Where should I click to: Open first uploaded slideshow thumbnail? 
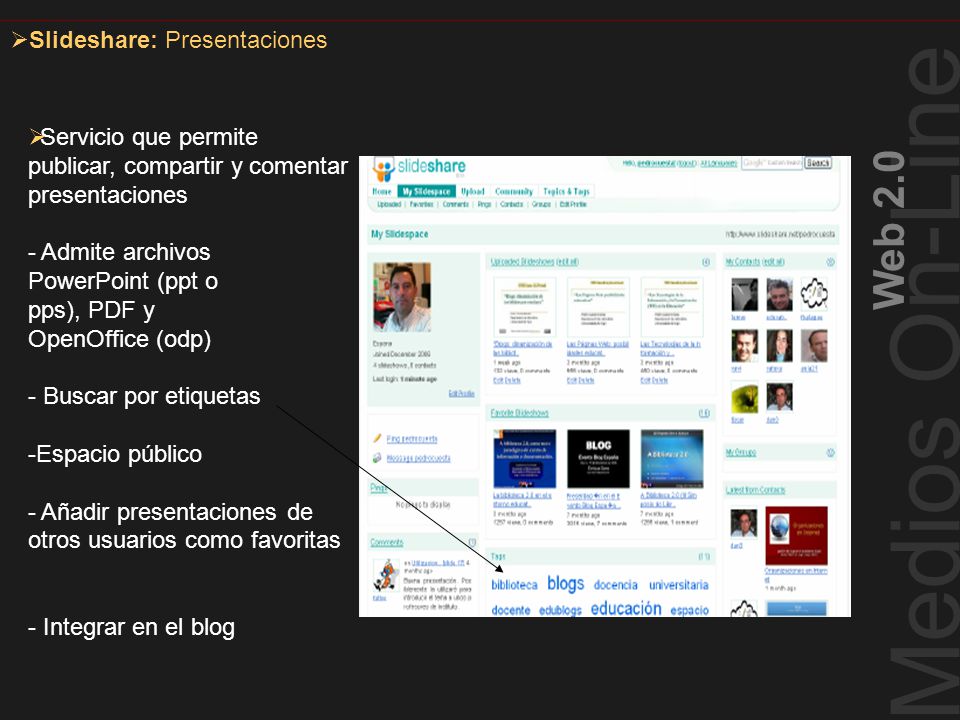[x=525, y=307]
